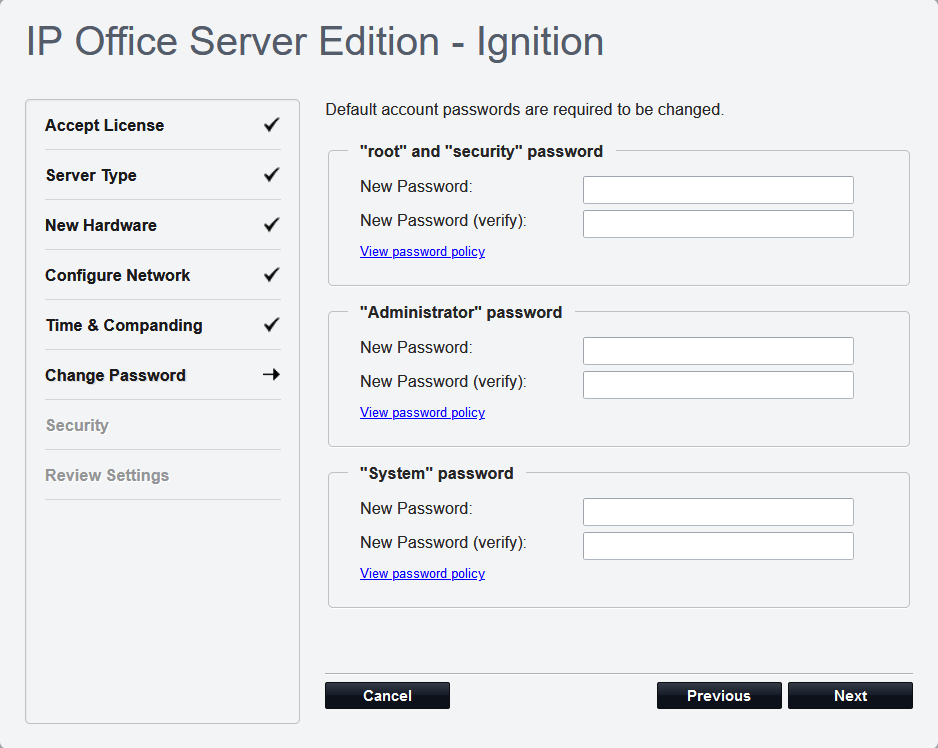Click the "Administrator" password heading

point(461,312)
